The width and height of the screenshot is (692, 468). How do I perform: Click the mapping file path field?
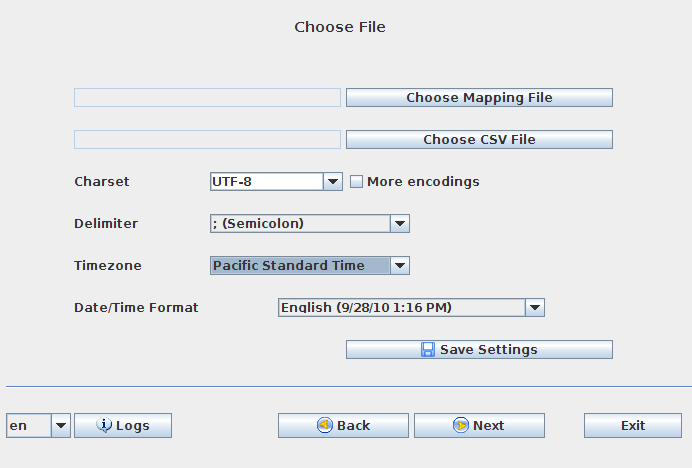207,98
